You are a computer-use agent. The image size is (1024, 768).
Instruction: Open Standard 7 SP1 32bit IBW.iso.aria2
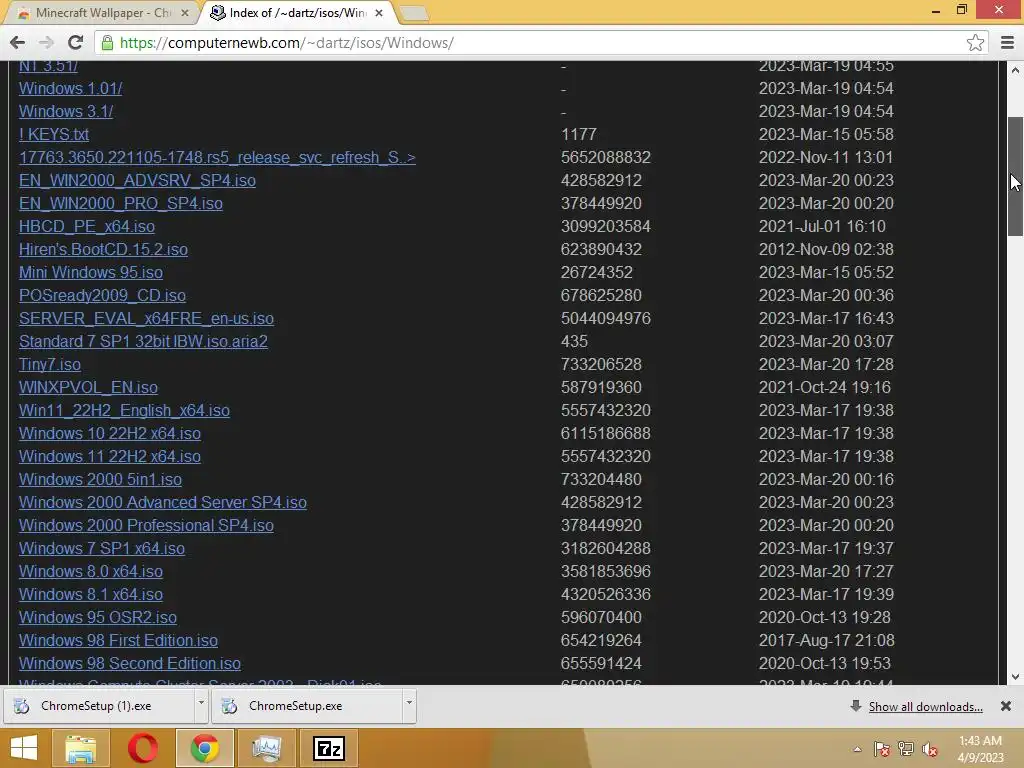tap(143, 342)
